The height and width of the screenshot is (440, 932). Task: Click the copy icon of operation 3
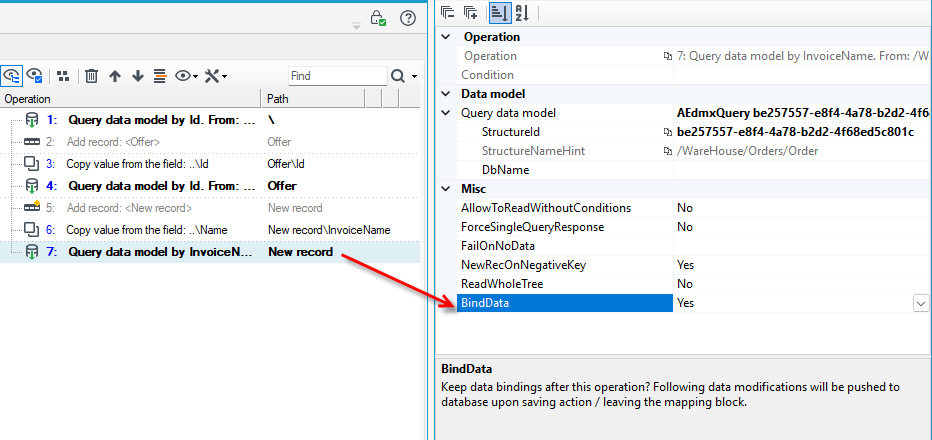click(32, 164)
